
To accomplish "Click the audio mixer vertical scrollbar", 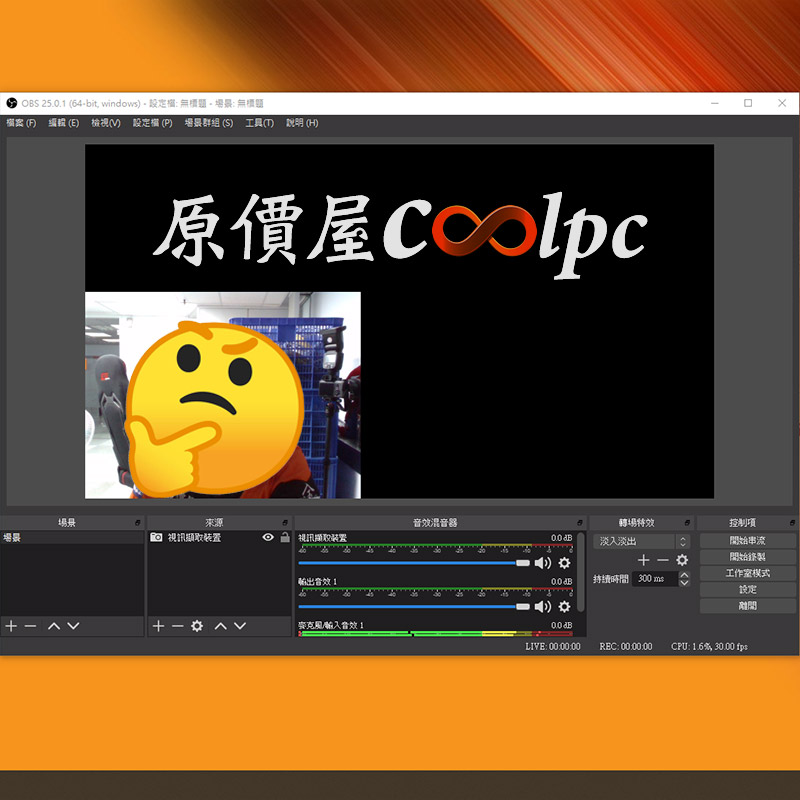I will pyautogui.click(x=581, y=571).
